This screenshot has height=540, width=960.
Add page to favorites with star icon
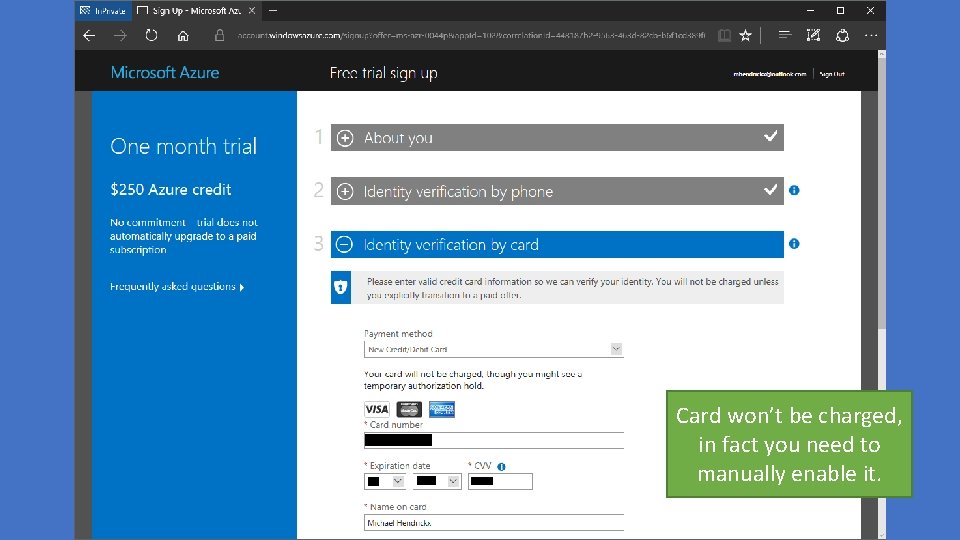pos(745,36)
